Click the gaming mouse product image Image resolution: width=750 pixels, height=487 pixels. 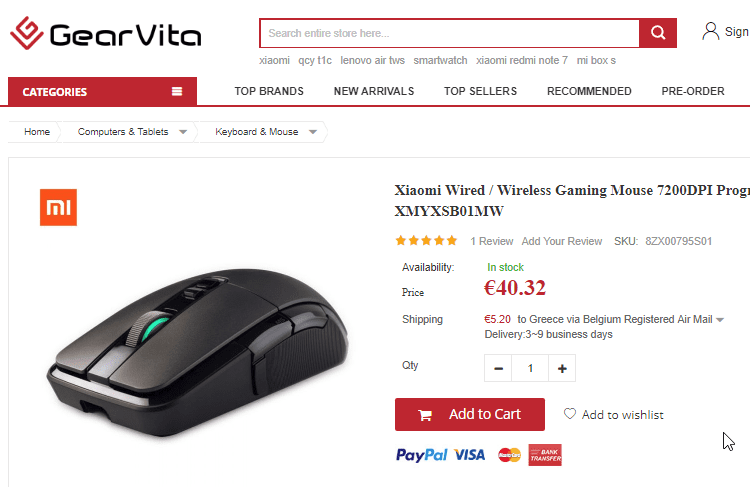click(198, 352)
